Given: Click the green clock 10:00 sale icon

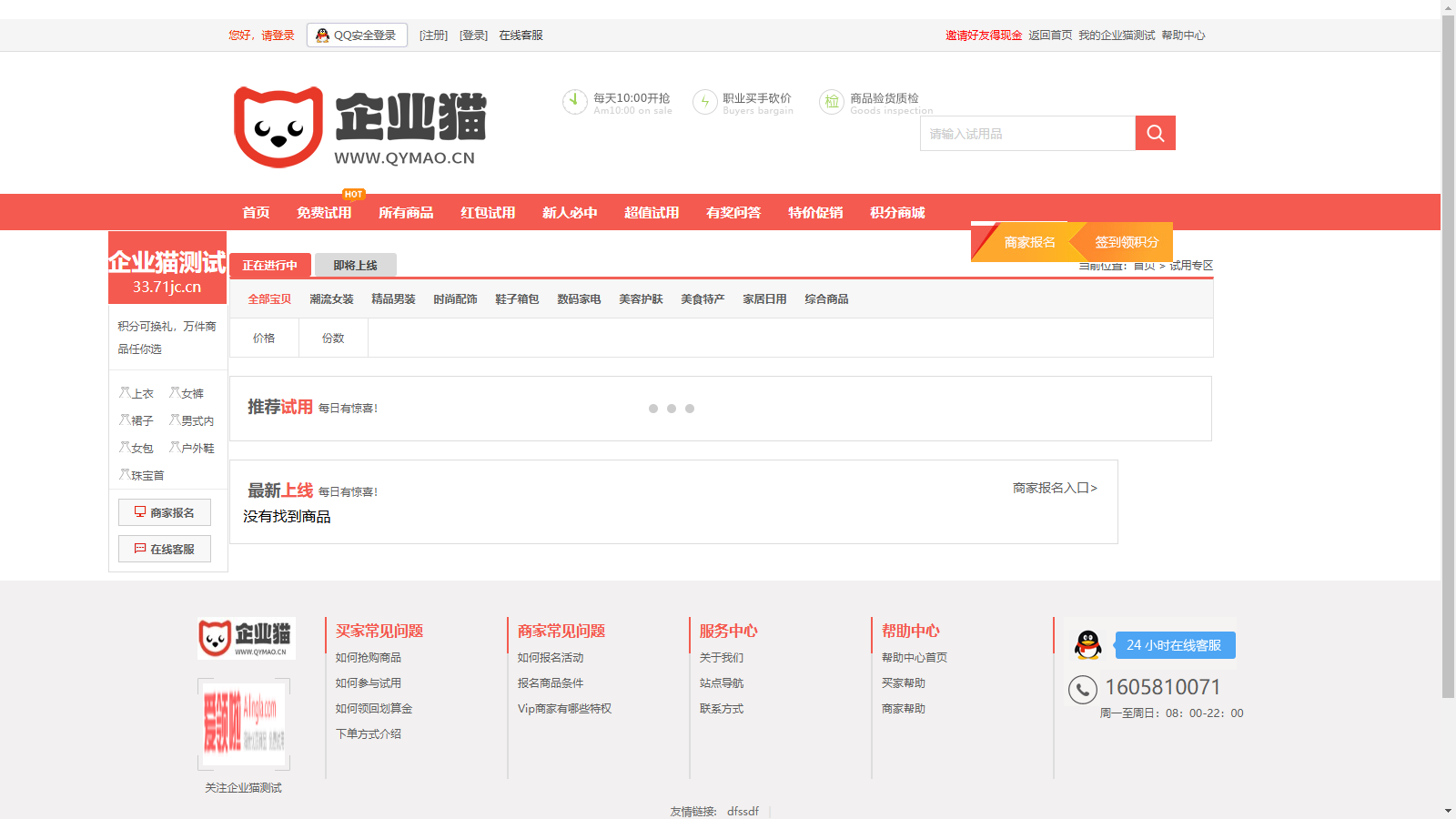Looking at the screenshot, I should click(574, 101).
